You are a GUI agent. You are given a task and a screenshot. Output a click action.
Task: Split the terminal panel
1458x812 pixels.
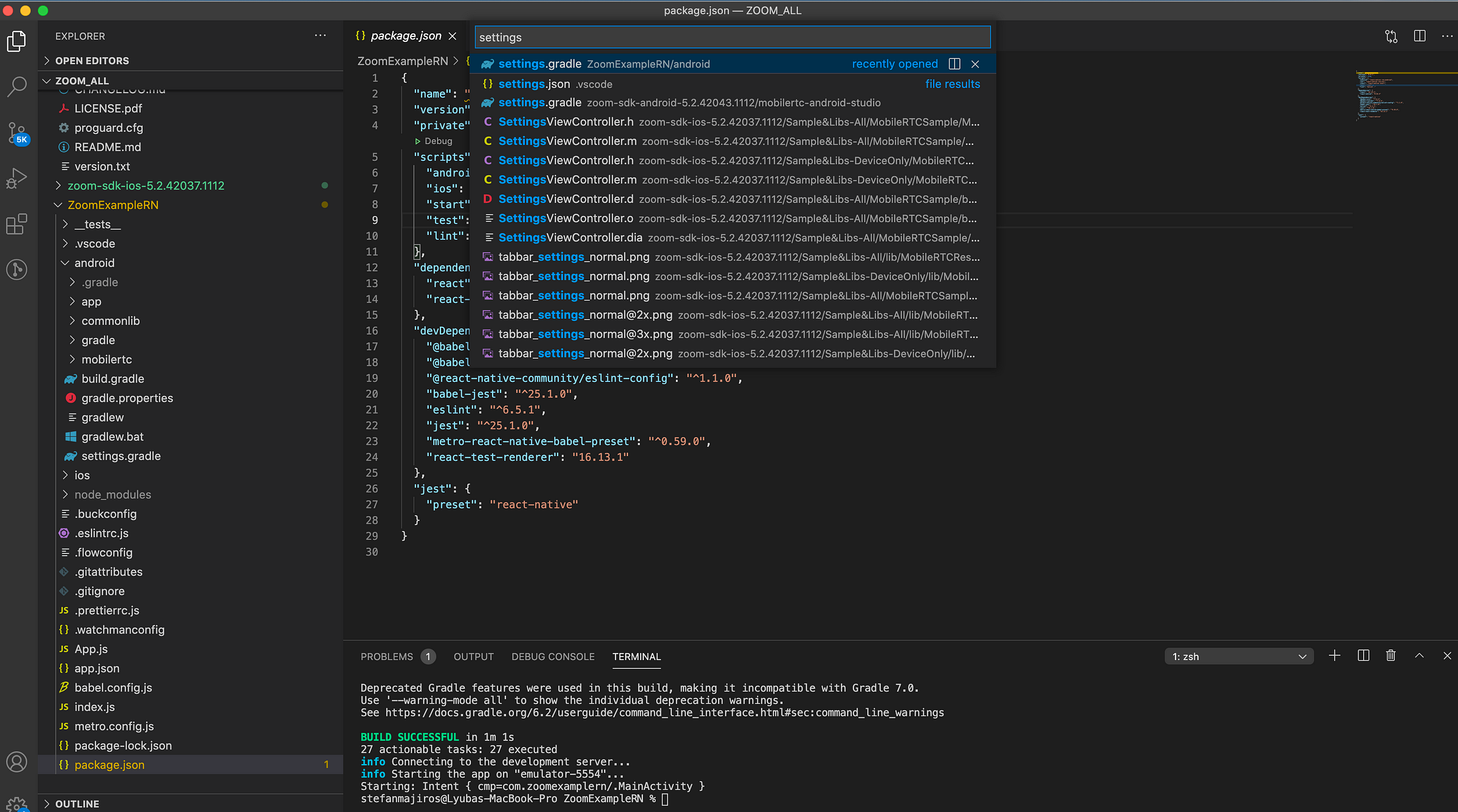[x=1363, y=656]
